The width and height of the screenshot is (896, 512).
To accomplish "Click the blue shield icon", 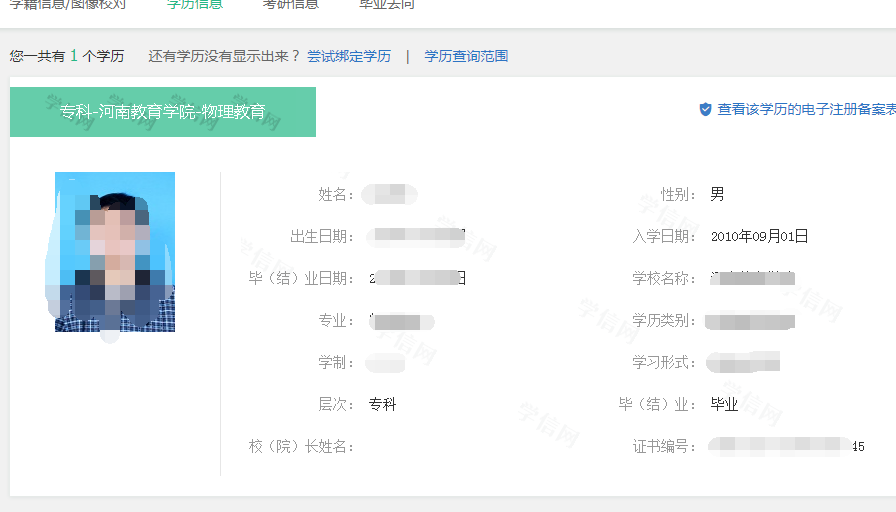I will coord(705,109).
